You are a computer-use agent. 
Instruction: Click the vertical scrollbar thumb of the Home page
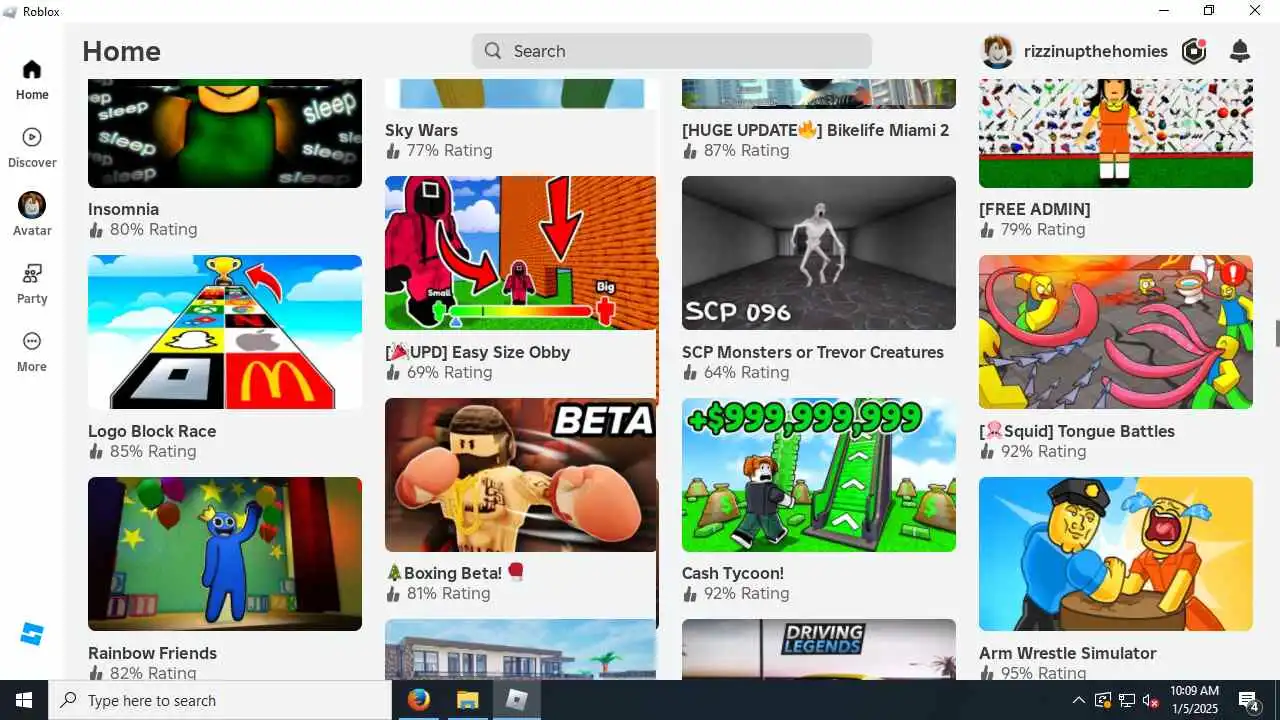click(x=1277, y=334)
